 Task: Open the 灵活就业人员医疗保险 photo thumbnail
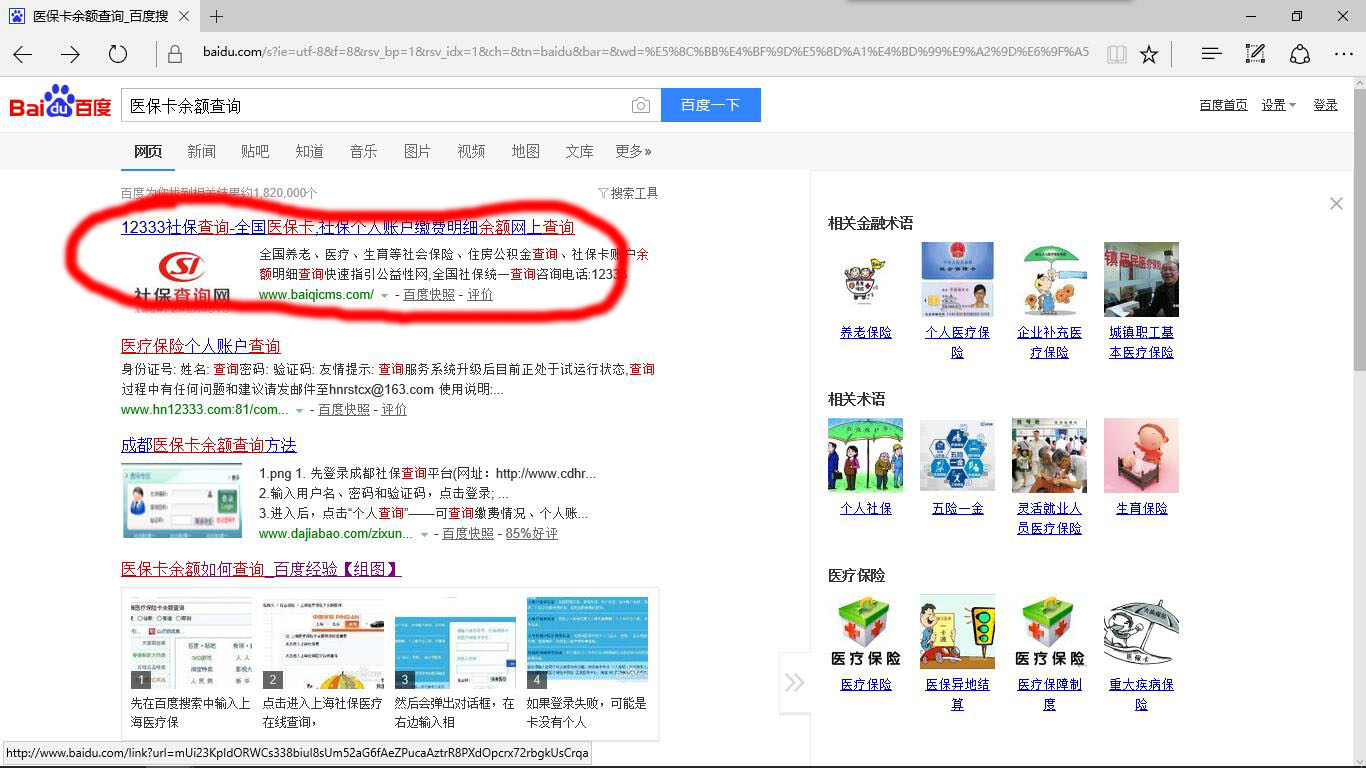pyautogui.click(x=1049, y=455)
